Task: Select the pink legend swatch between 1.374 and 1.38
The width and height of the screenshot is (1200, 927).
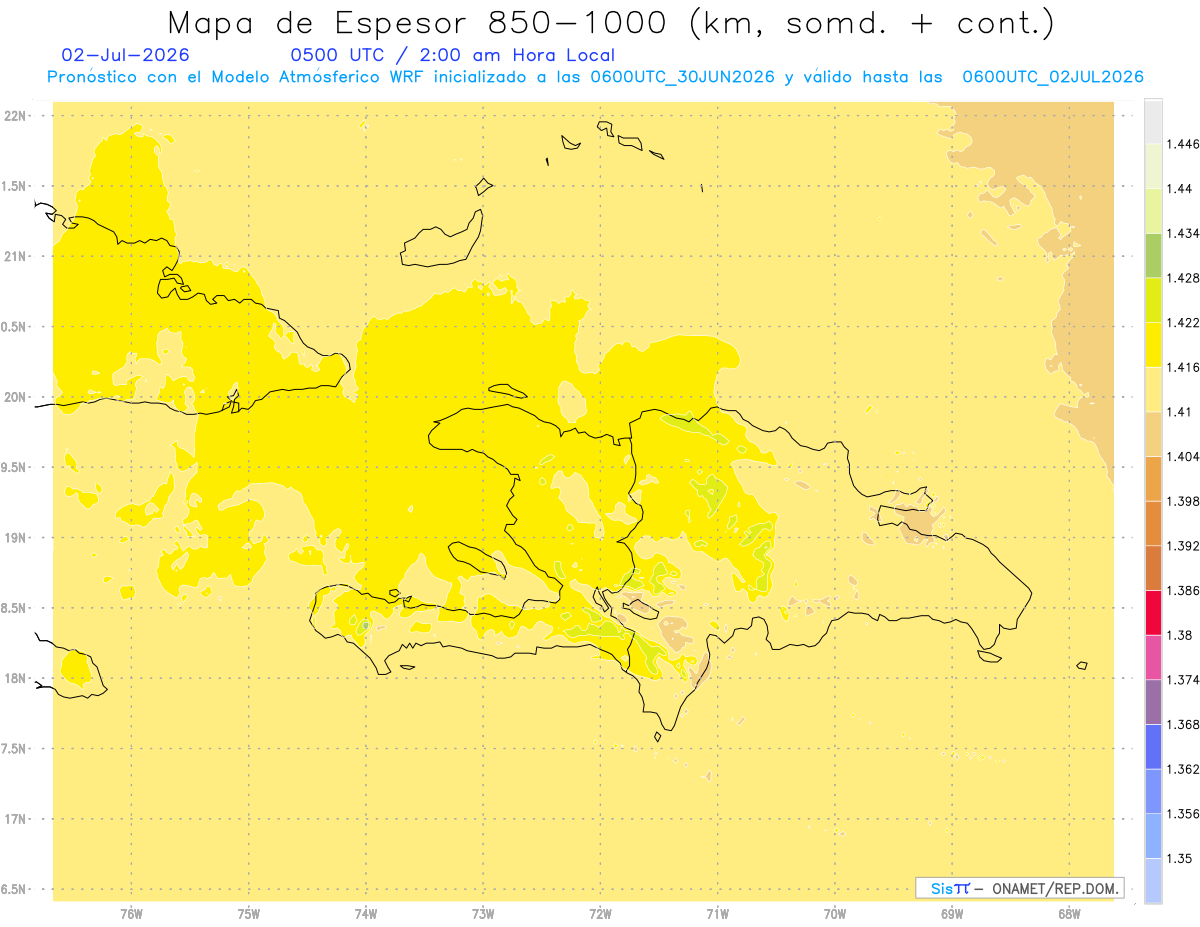Action: (x=1153, y=657)
